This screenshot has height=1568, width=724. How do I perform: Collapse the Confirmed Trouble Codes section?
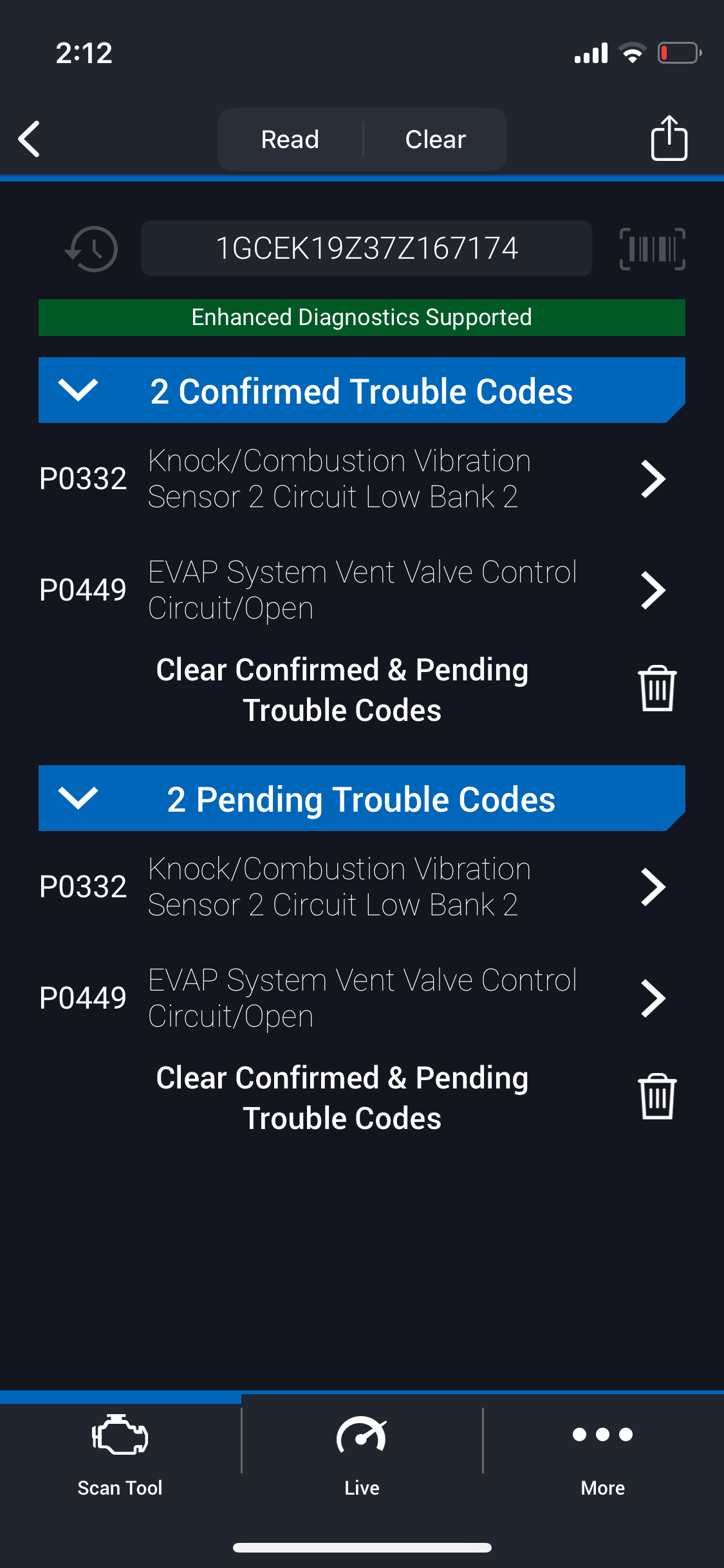[78, 390]
